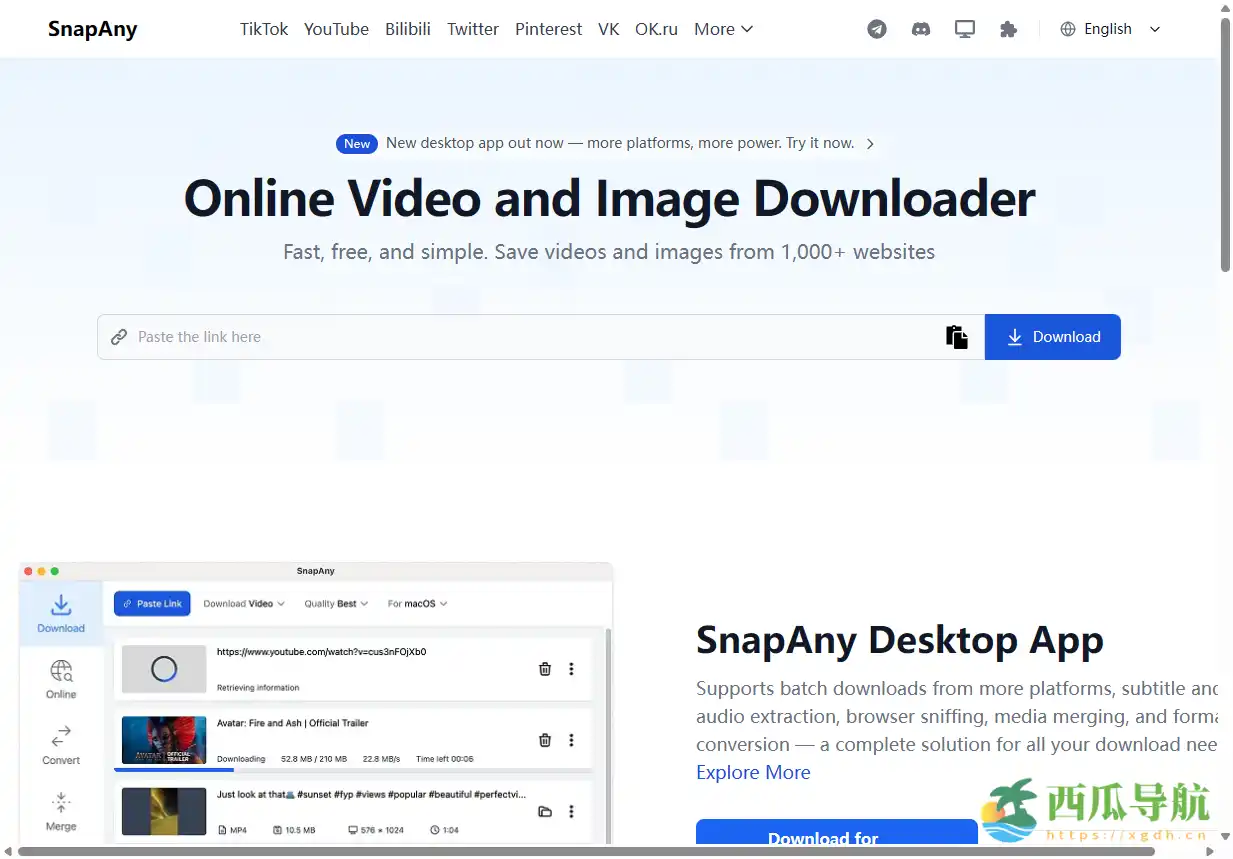Open the Telegram channel icon
The height and width of the screenshot is (859, 1233).
click(x=877, y=29)
